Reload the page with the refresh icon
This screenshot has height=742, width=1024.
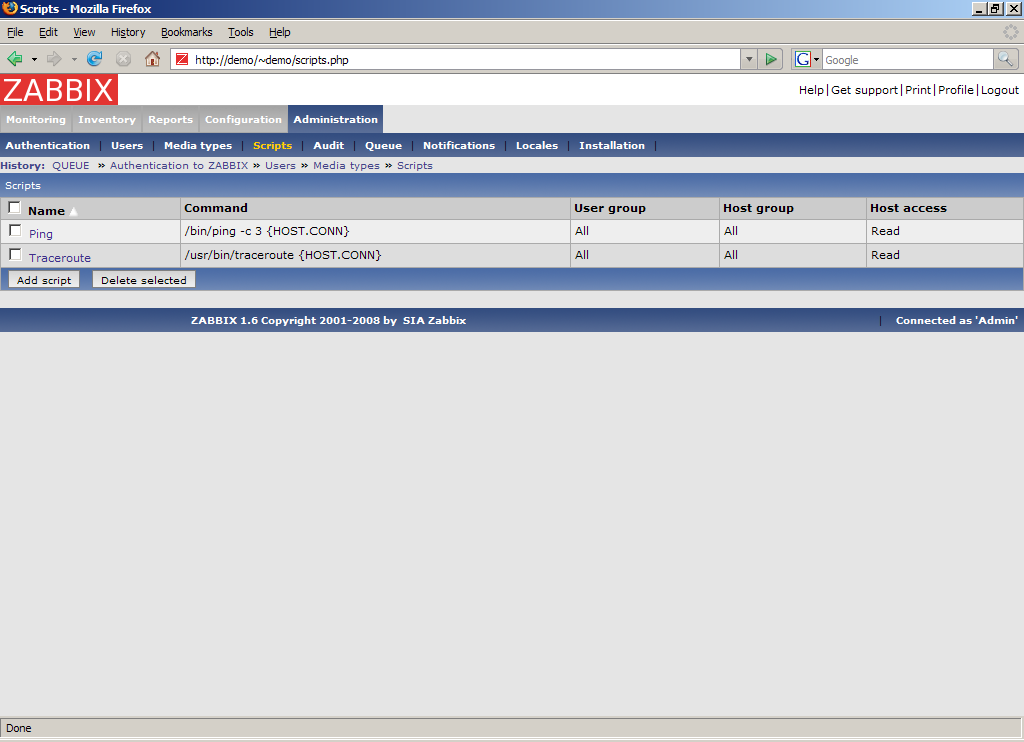tap(95, 59)
